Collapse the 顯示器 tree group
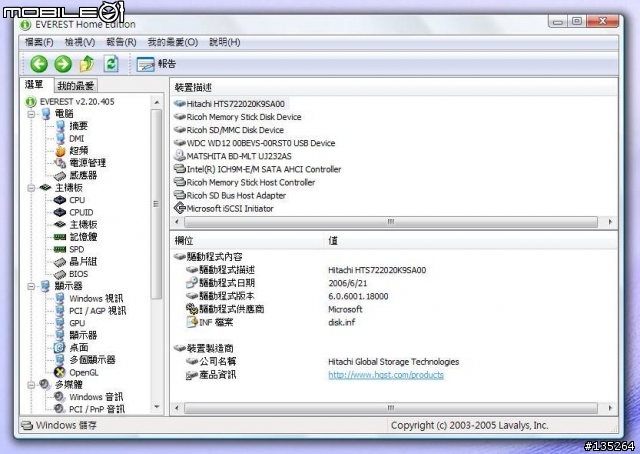Viewport: 640px width, 454px height. coord(31,286)
